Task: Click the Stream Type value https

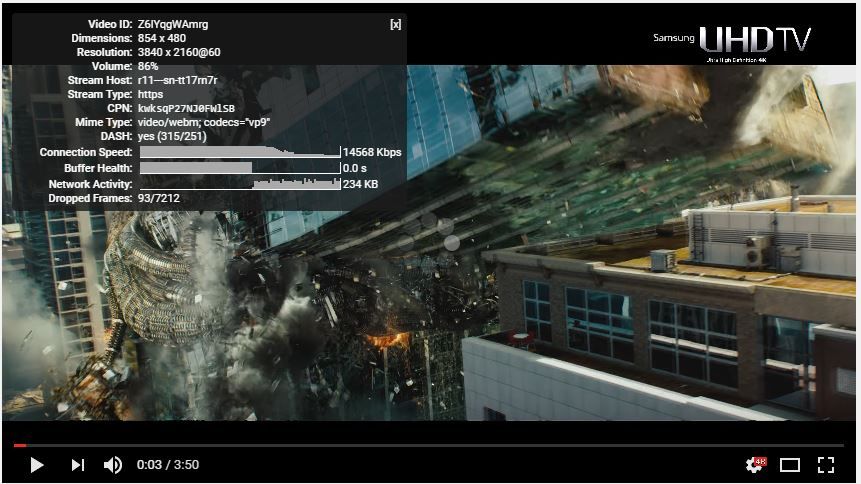Action: [150, 94]
